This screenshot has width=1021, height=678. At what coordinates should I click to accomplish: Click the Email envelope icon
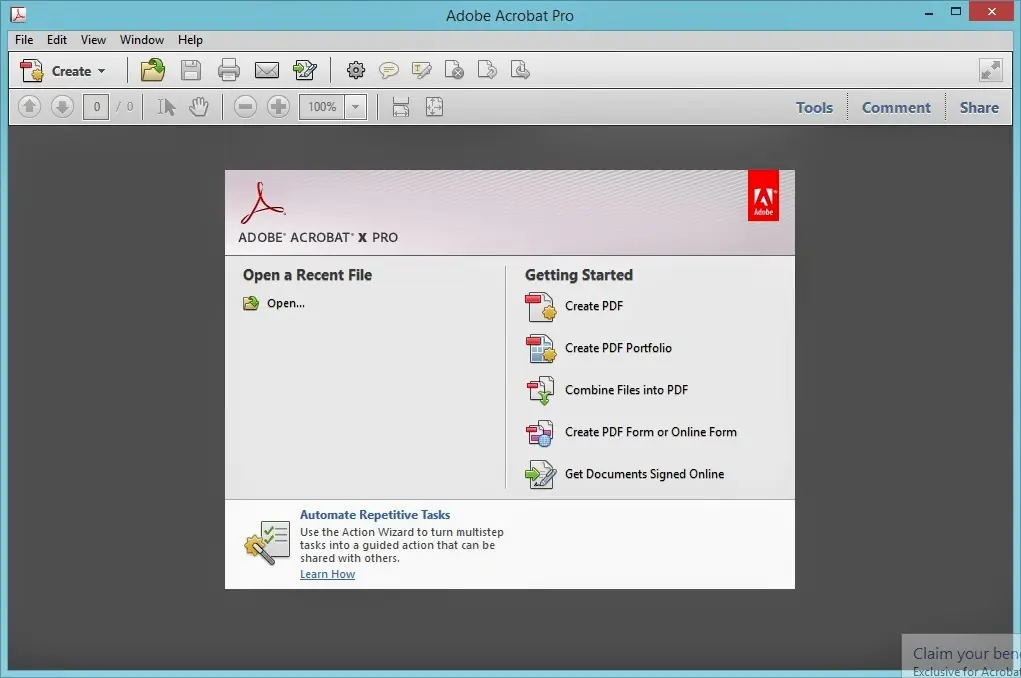click(266, 70)
